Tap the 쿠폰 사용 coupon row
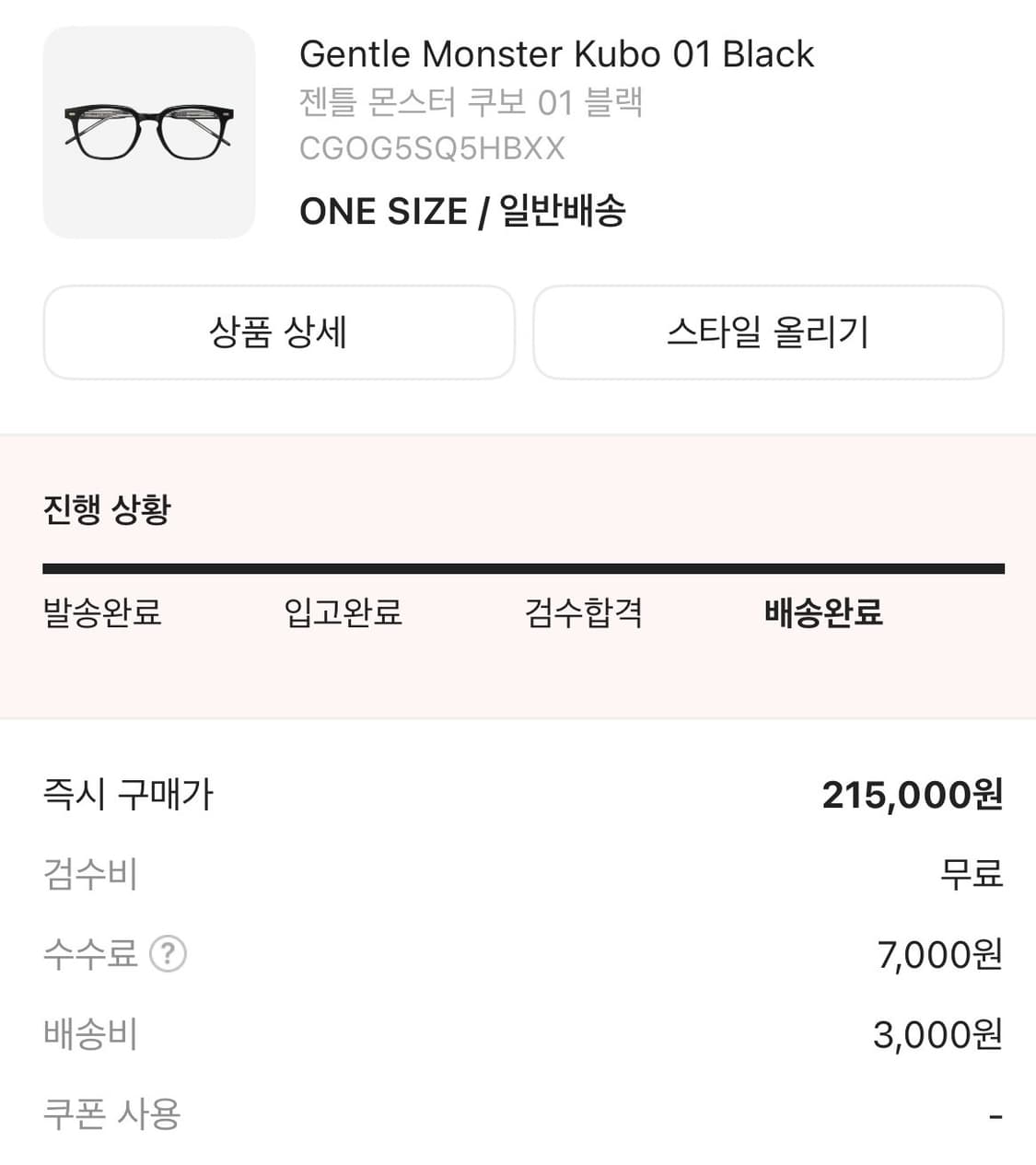This screenshot has height=1165, width=1036. [x=111, y=1114]
